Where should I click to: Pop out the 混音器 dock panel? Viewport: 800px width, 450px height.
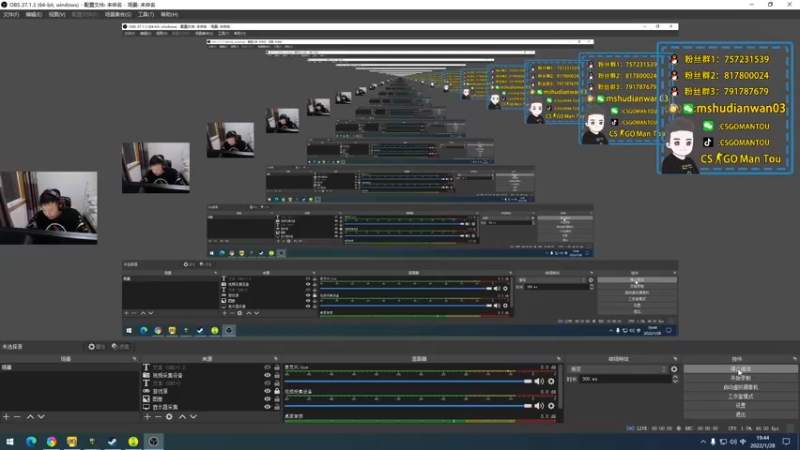pos(559,359)
